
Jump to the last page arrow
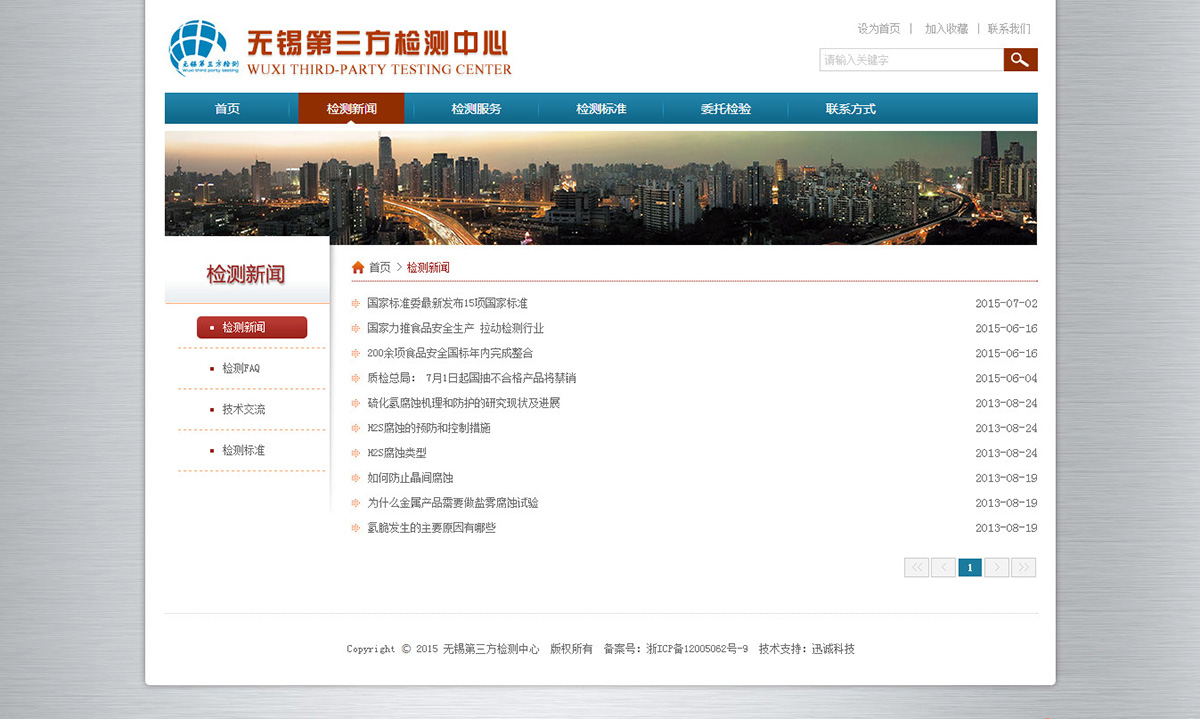(x=1023, y=568)
